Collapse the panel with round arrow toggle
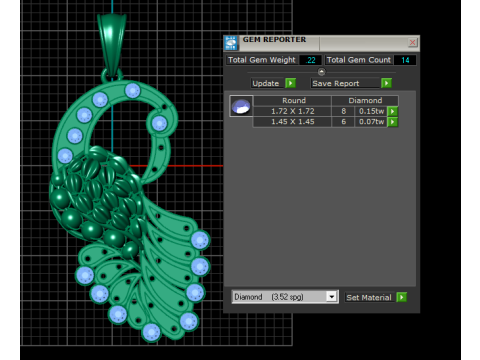Viewport: 480px width, 360px height. pos(321,71)
